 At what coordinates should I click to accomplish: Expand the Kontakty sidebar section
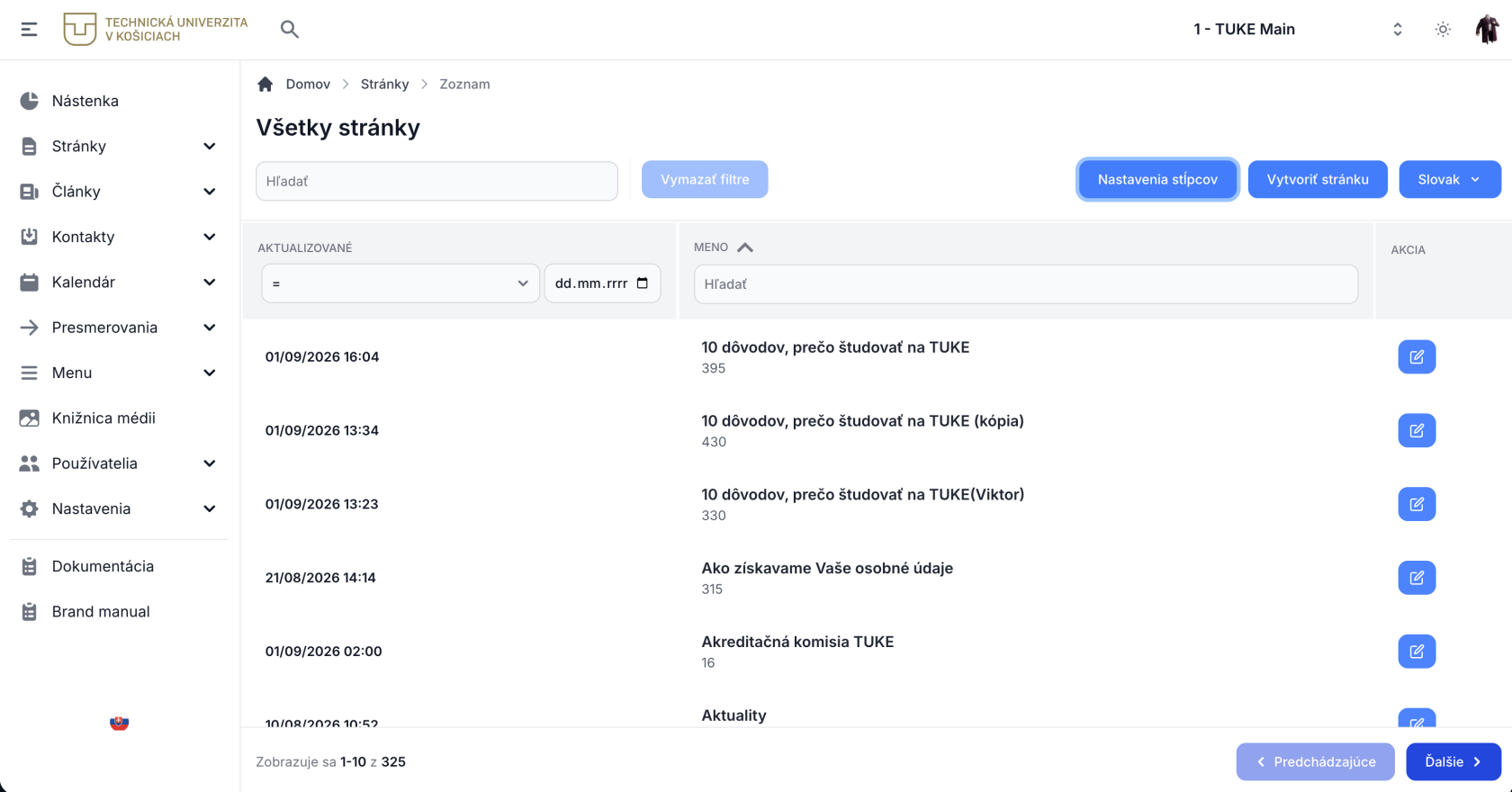120,237
